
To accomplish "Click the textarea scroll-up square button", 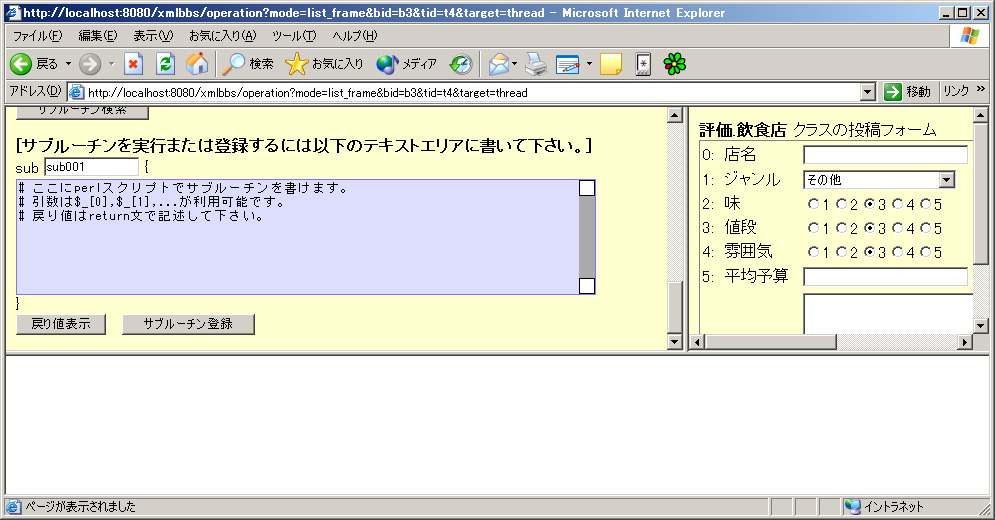I will (587, 188).
